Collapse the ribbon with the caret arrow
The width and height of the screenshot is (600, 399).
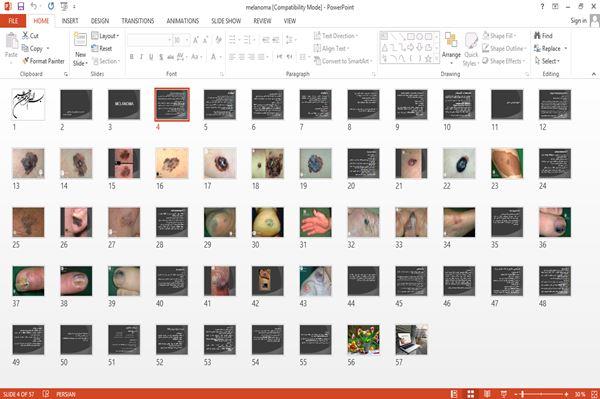(x=594, y=73)
